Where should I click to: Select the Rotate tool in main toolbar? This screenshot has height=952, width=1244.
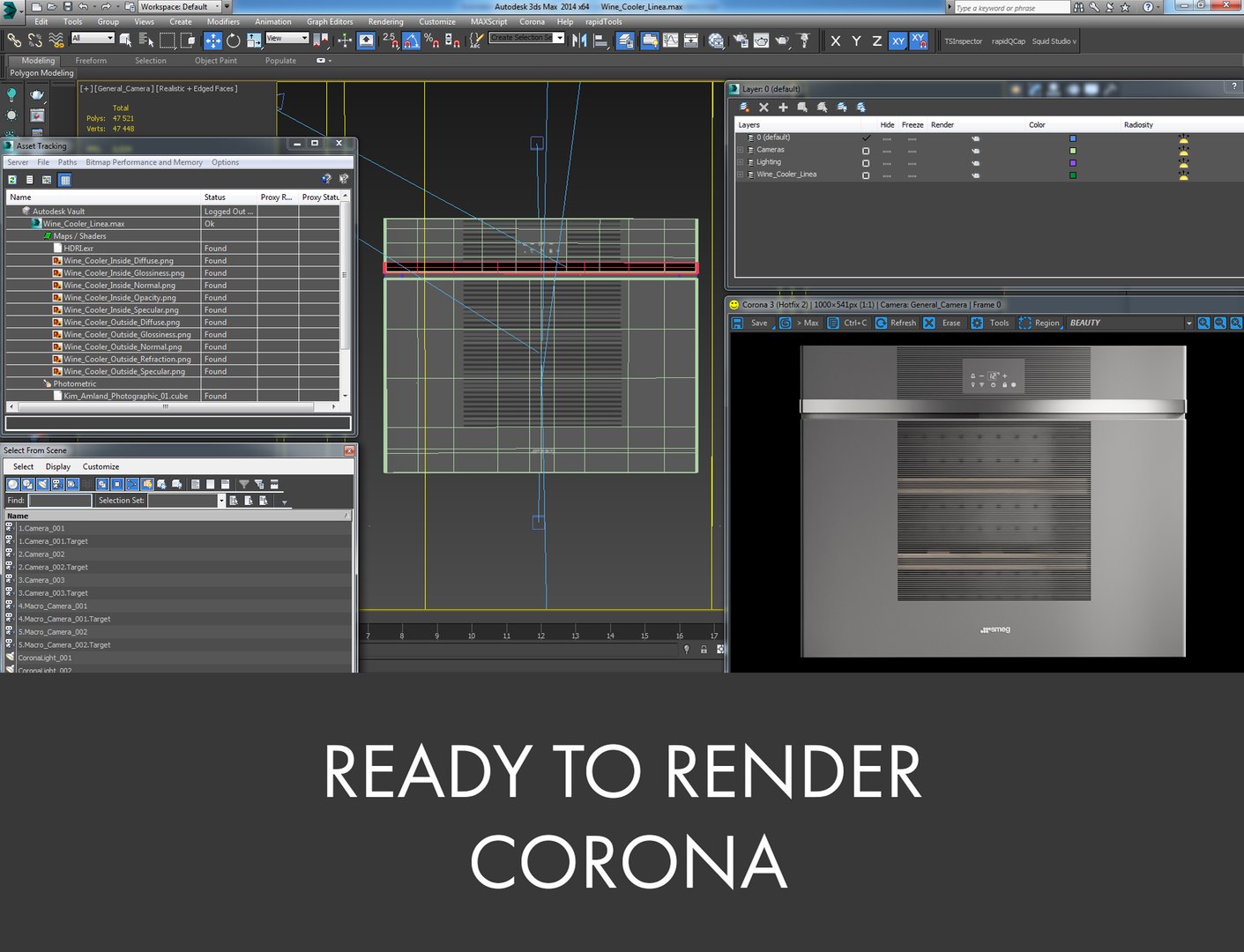point(234,41)
